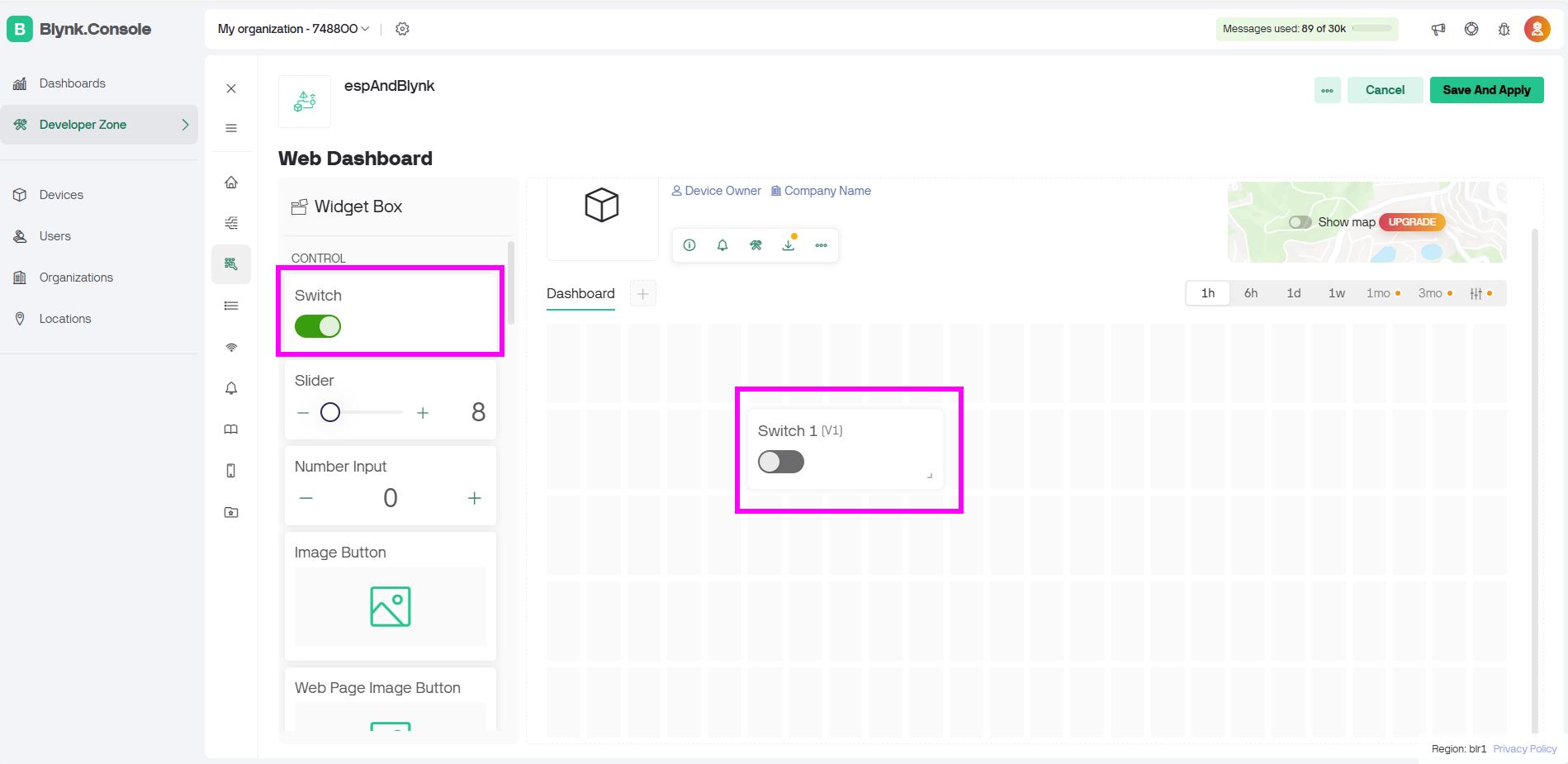Viewport: 1568px width, 764px height.
Task: Click the bug report icon in header
Action: (1504, 29)
